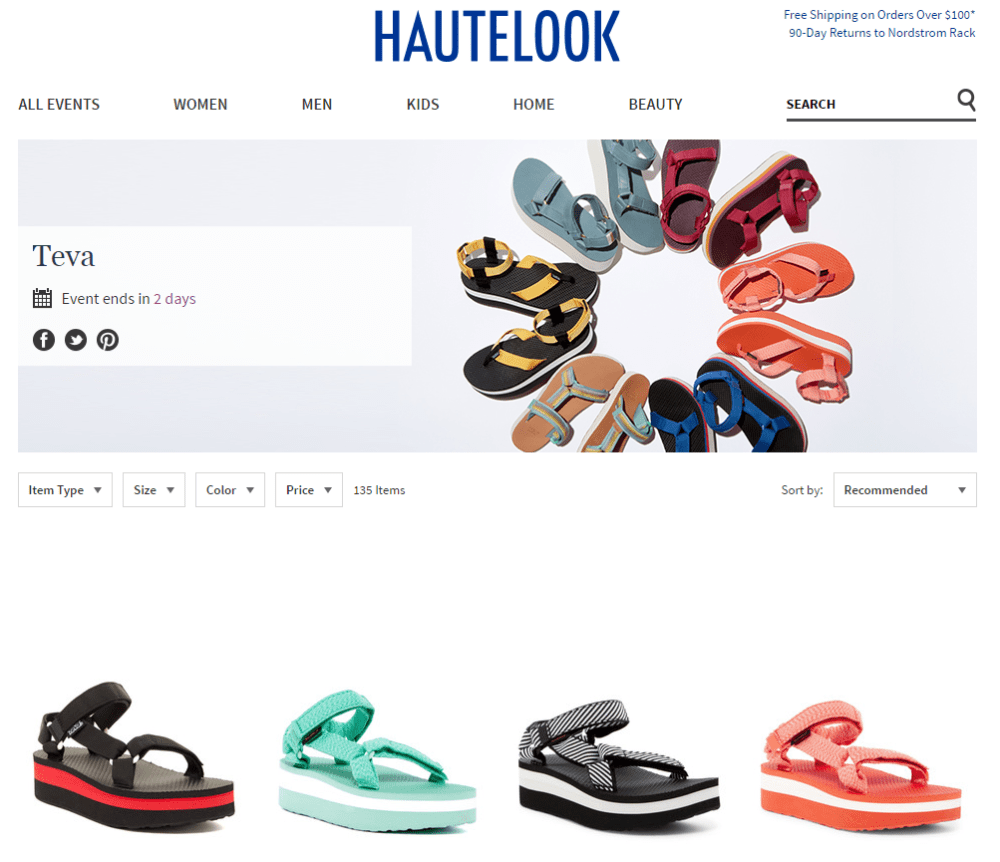
Task: Pin event with Pinterest icon
Action: pyautogui.click(x=108, y=340)
